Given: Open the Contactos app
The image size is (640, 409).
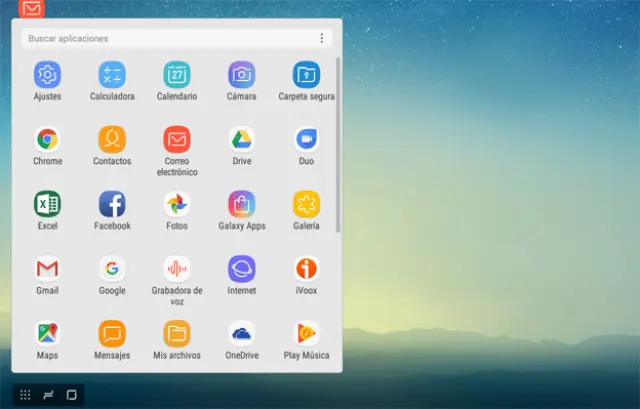Looking at the screenshot, I should (x=112, y=139).
